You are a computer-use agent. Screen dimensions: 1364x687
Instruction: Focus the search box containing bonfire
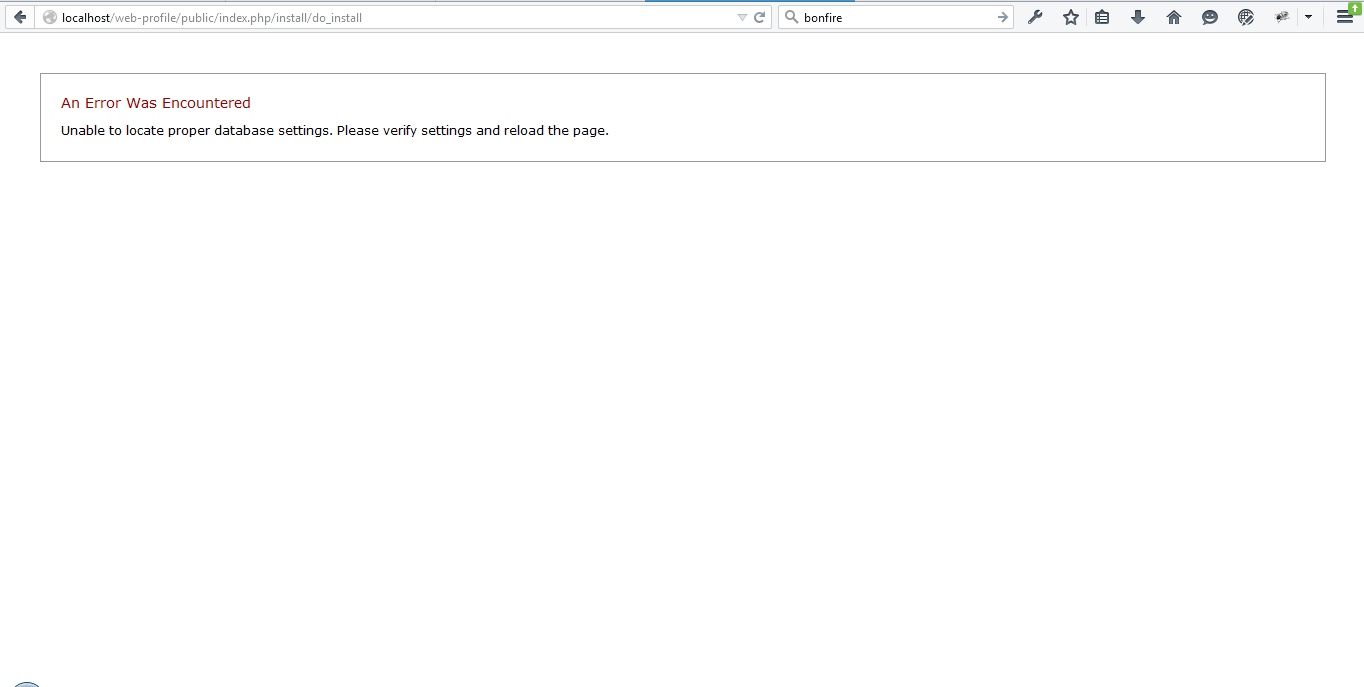coord(896,17)
